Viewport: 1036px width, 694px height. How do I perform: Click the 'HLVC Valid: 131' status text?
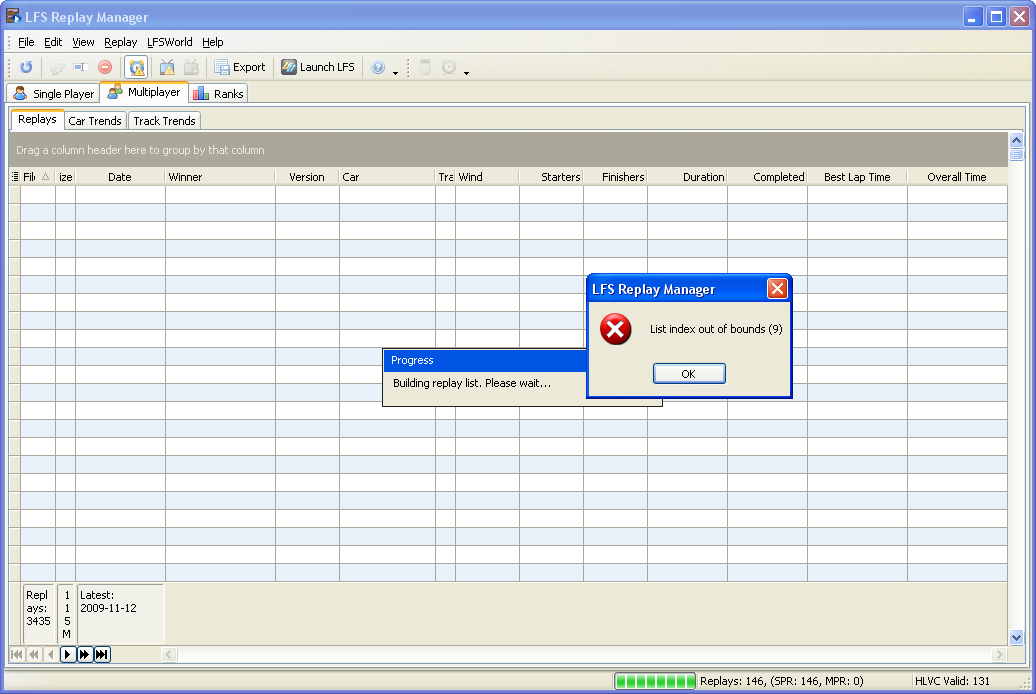coord(952,681)
